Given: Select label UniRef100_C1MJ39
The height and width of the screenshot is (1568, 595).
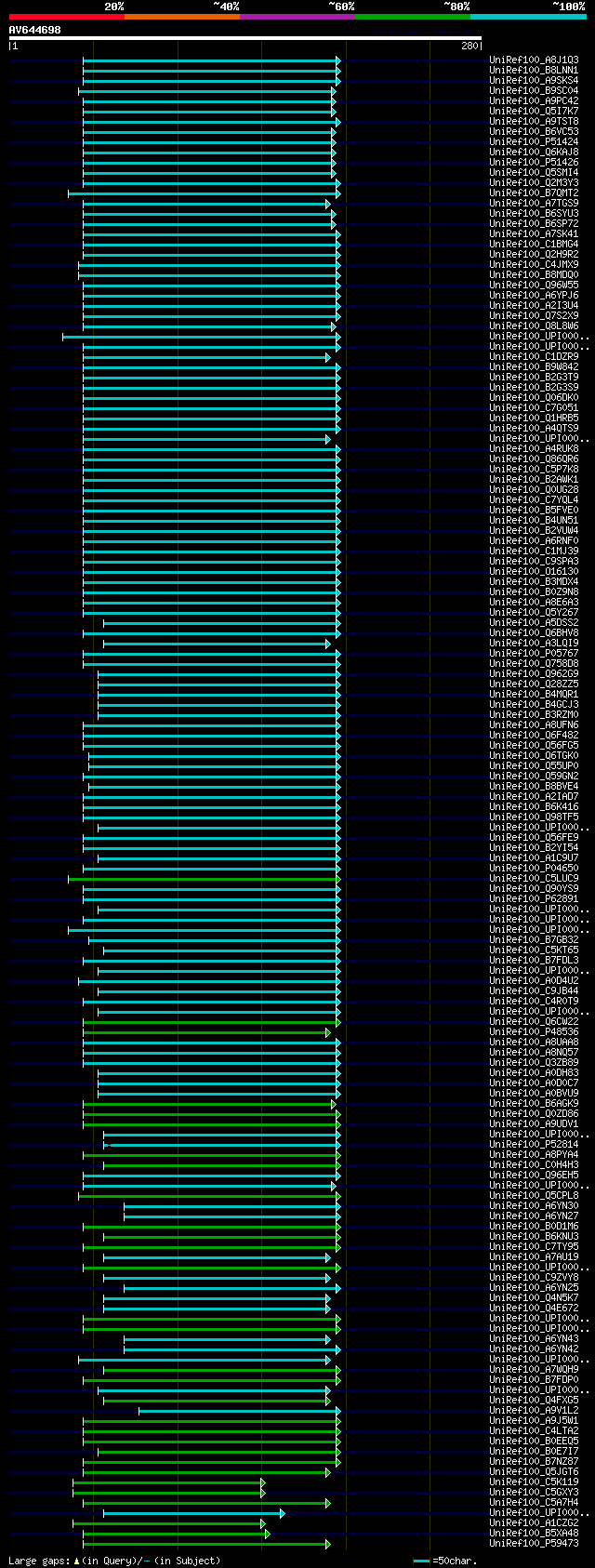Looking at the screenshot, I should point(534,551).
